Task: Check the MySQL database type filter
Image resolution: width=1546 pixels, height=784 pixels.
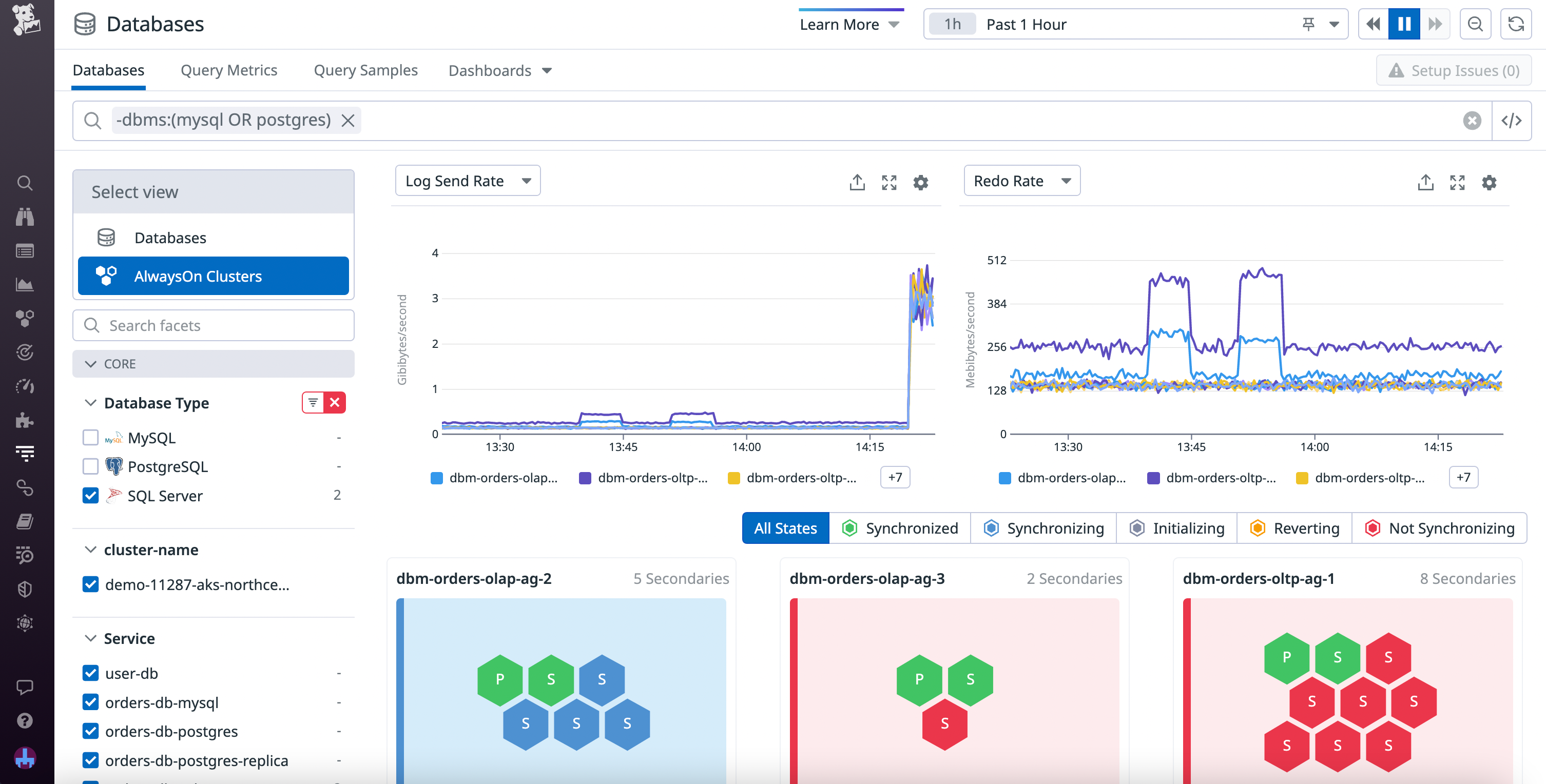Action: pos(90,437)
